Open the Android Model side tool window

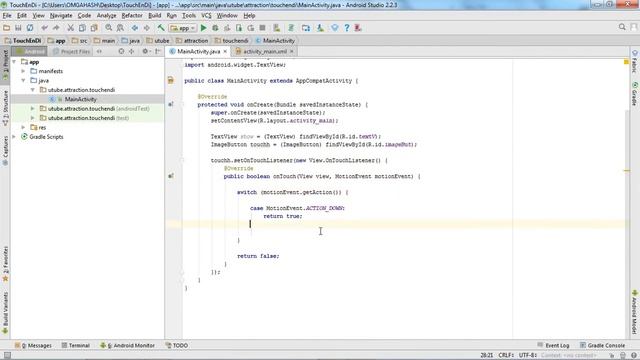point(635,312)
